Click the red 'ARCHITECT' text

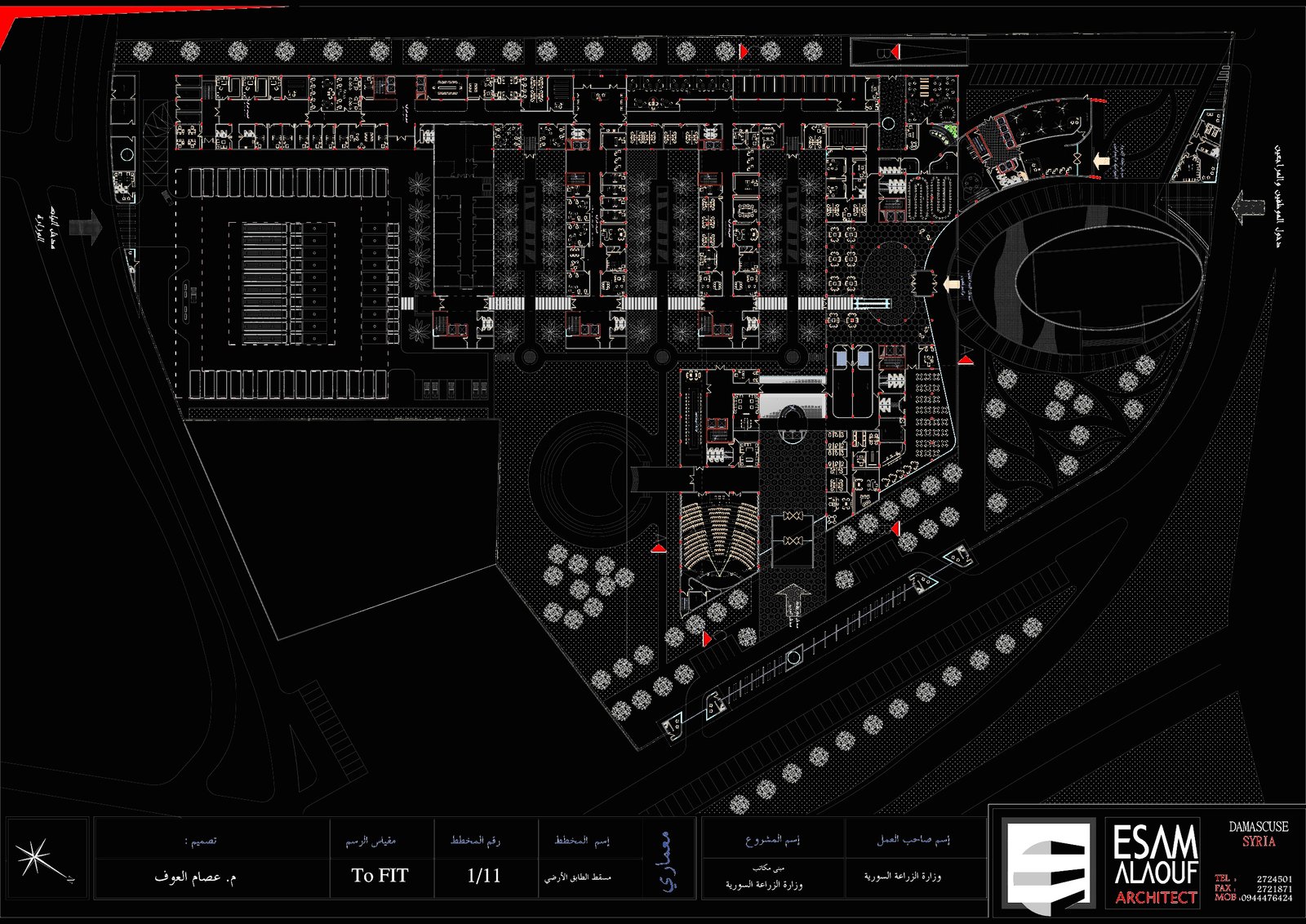coord(1156,897)
